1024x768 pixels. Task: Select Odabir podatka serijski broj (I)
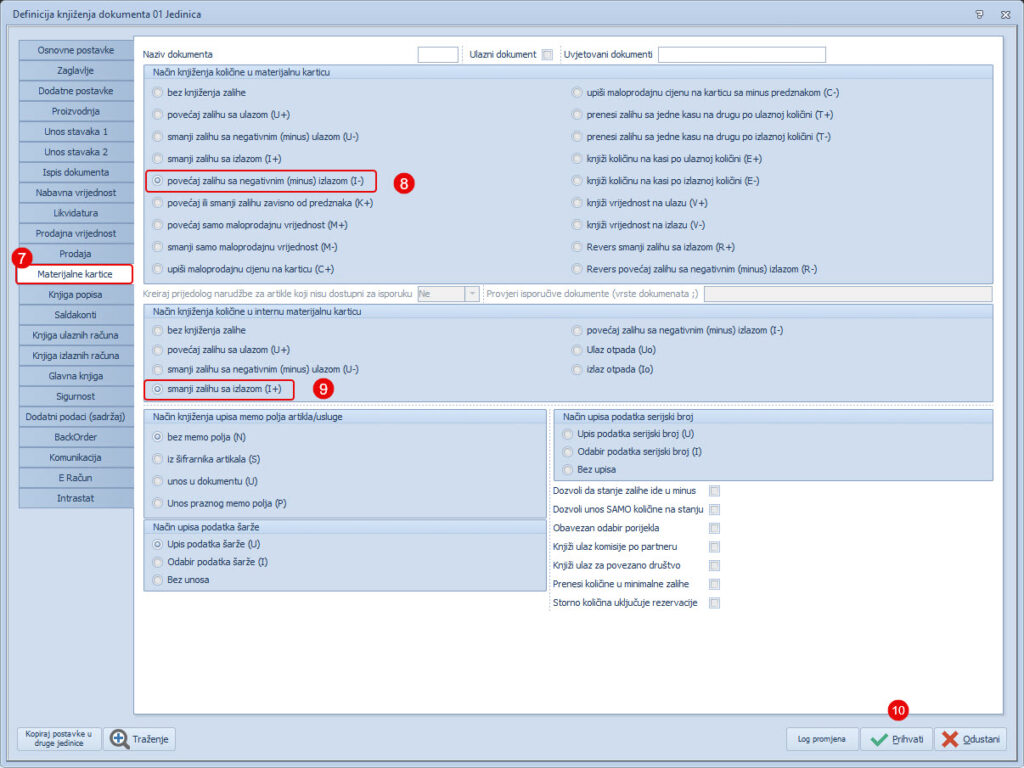(569, 451)
